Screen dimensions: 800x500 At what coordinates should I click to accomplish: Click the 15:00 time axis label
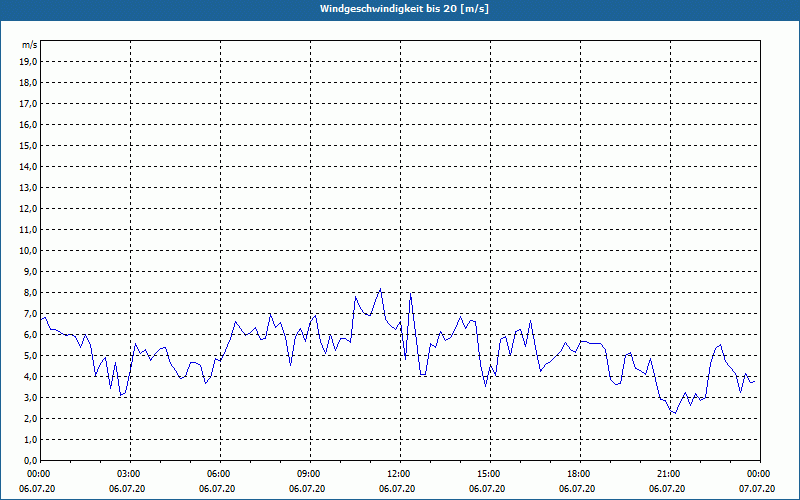(490, 474)
